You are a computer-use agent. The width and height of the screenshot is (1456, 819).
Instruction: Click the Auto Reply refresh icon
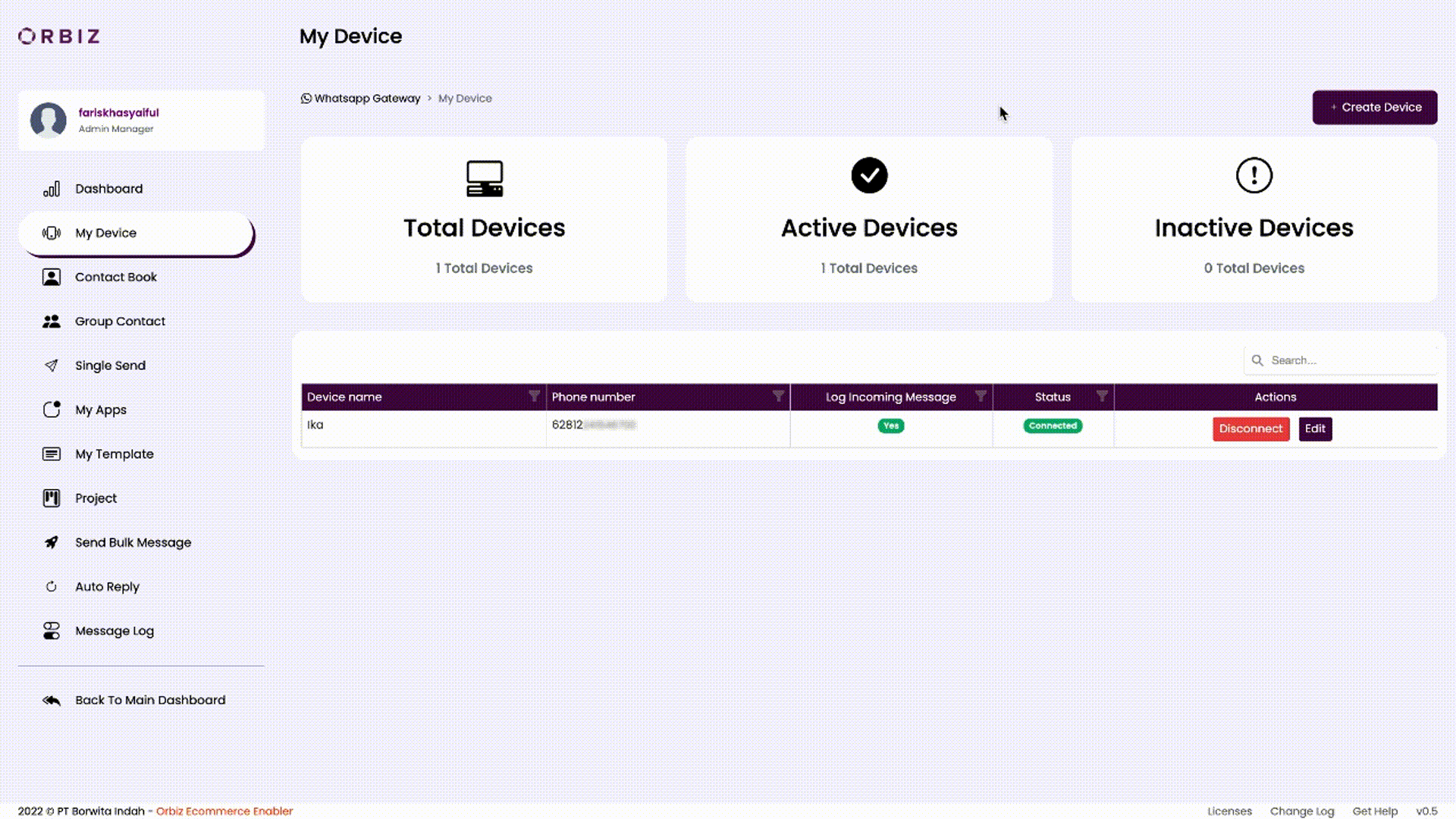point(52,586)
